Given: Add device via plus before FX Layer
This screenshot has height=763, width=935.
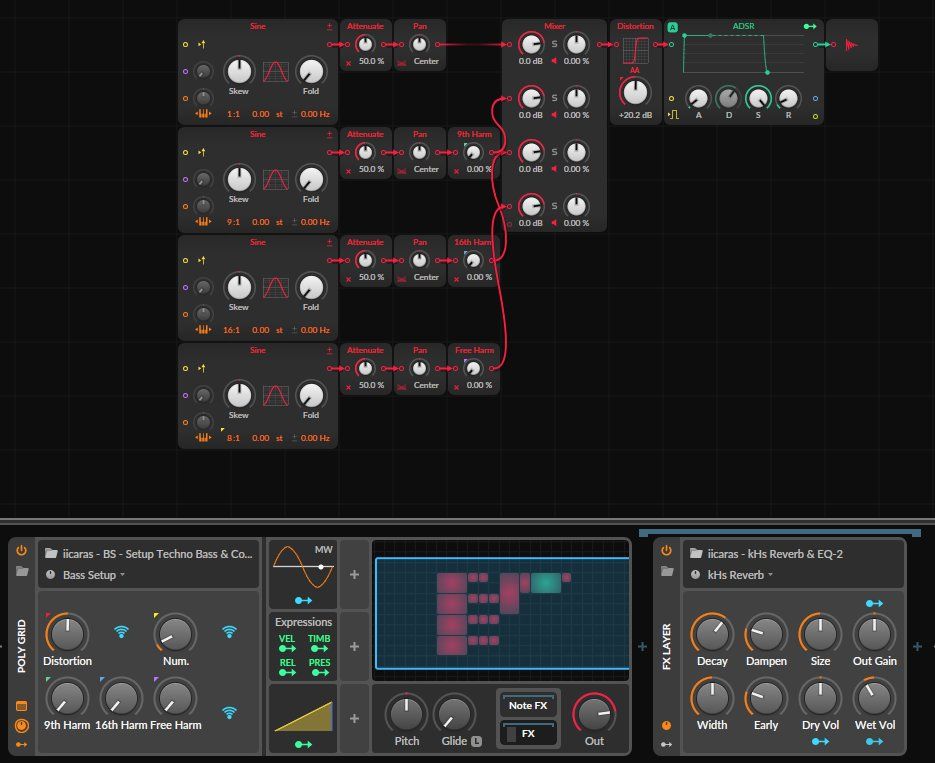Looking at the screenshot, I should [642, 646].
